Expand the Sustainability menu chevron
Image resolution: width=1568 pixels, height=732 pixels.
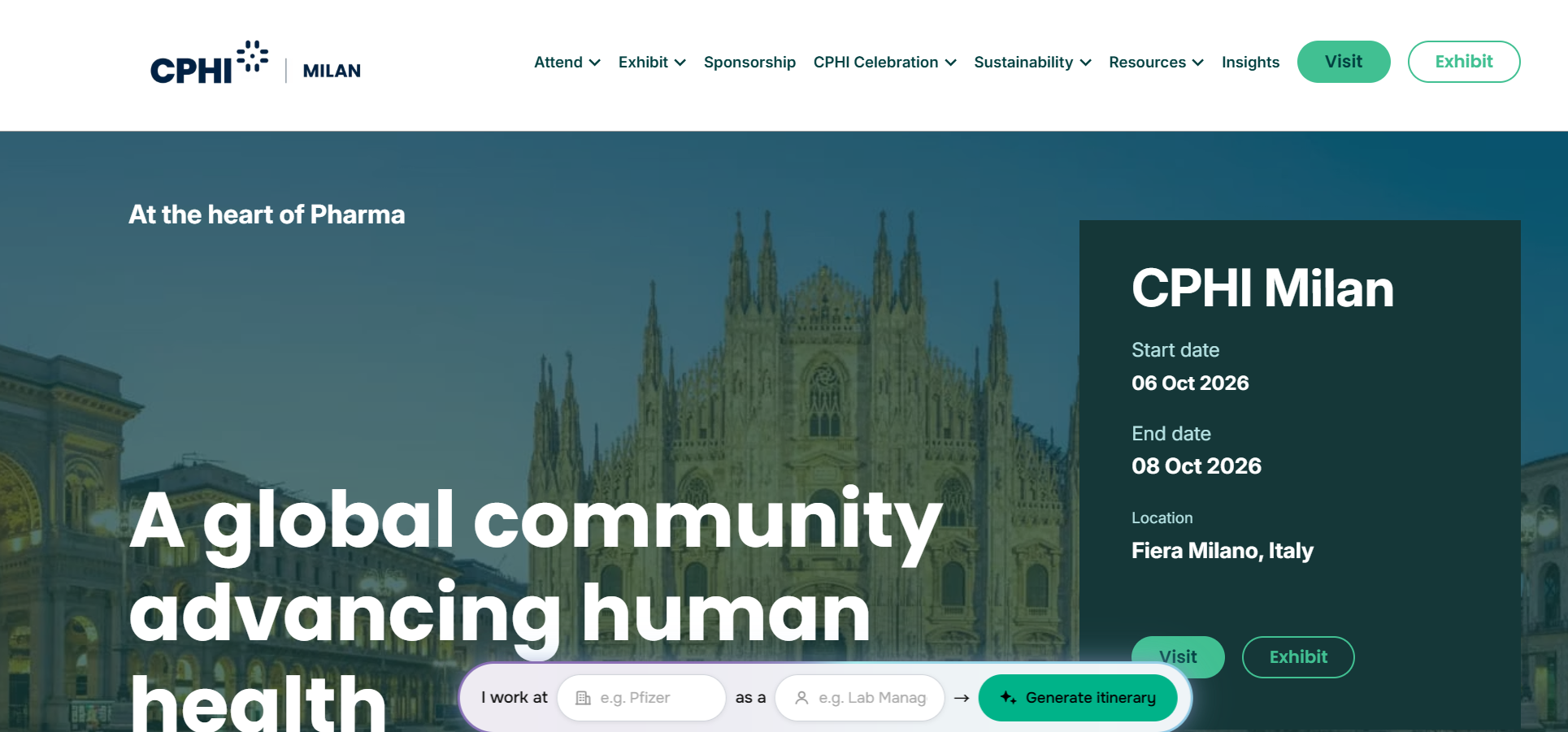pos(1086,63)
